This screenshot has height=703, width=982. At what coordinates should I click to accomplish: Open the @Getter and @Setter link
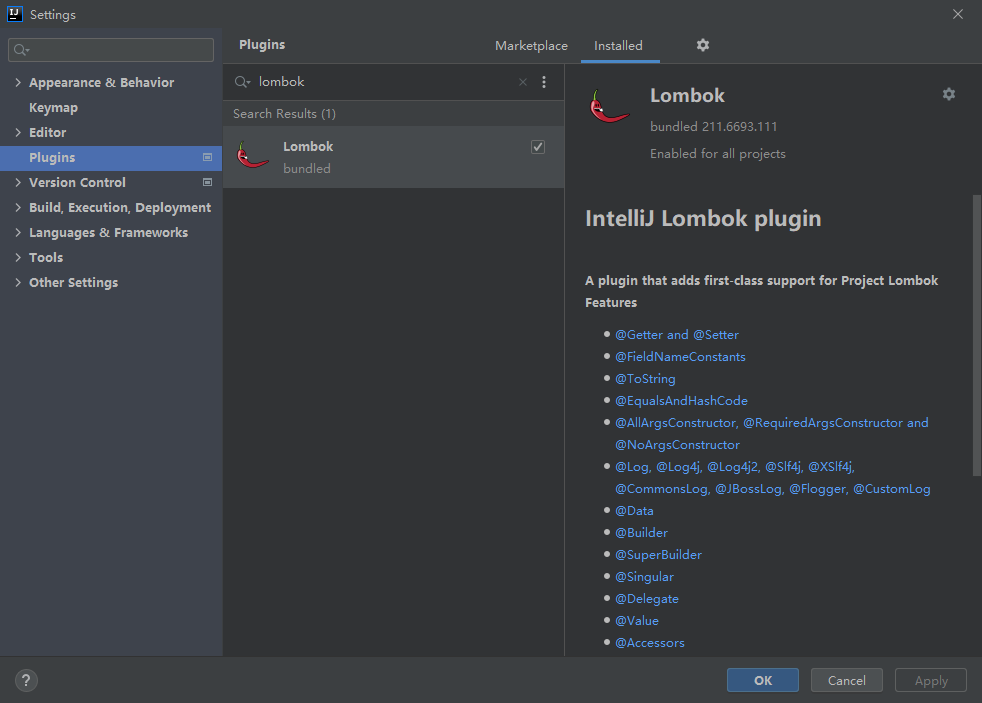(x=676, y=335)
